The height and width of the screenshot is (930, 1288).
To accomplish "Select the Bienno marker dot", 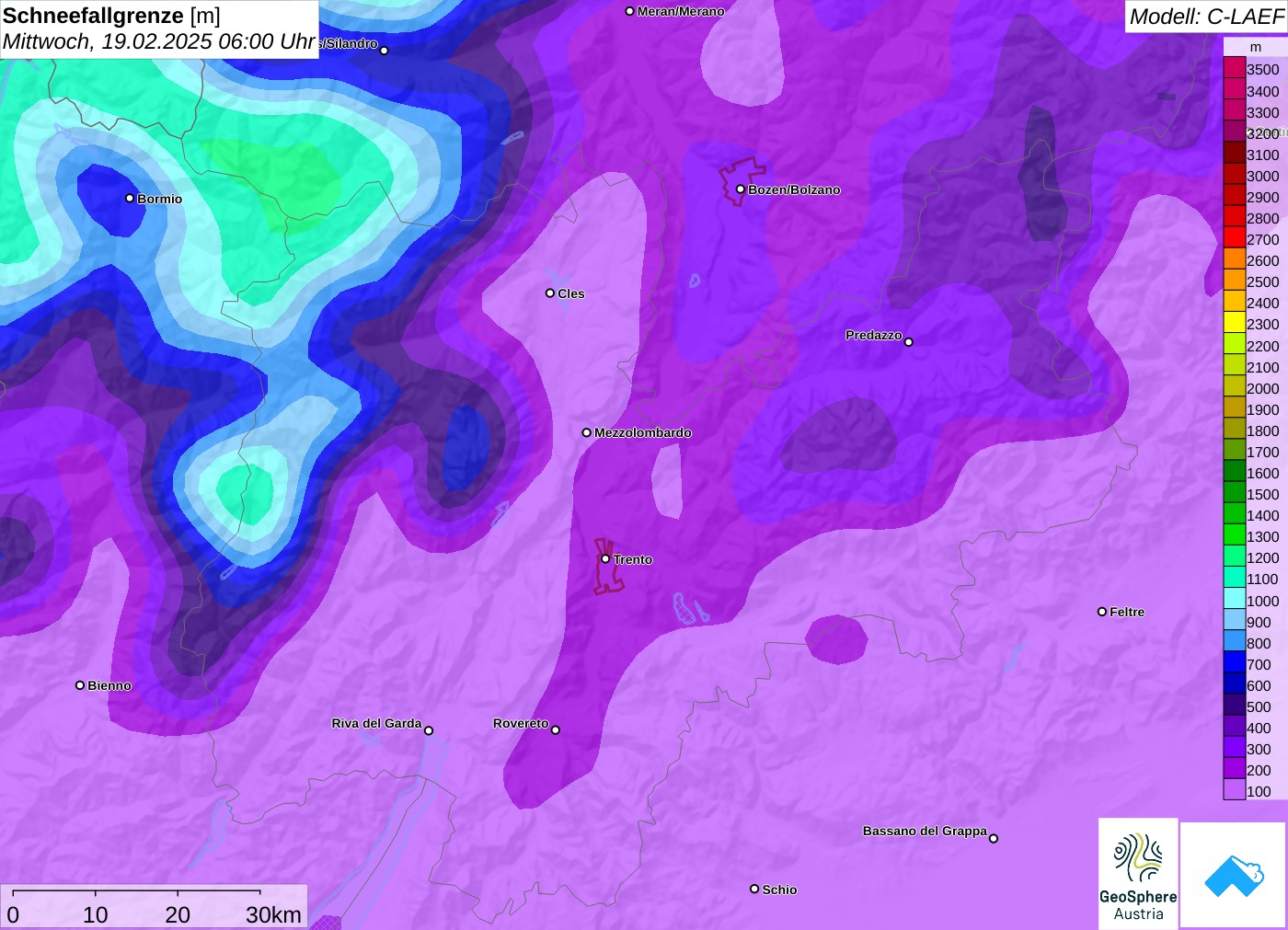I will click(80, 685).
